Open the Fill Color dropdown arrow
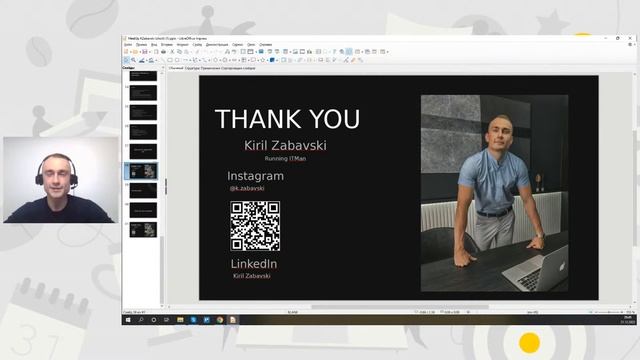The image size is (640, 360). (156, 60)
